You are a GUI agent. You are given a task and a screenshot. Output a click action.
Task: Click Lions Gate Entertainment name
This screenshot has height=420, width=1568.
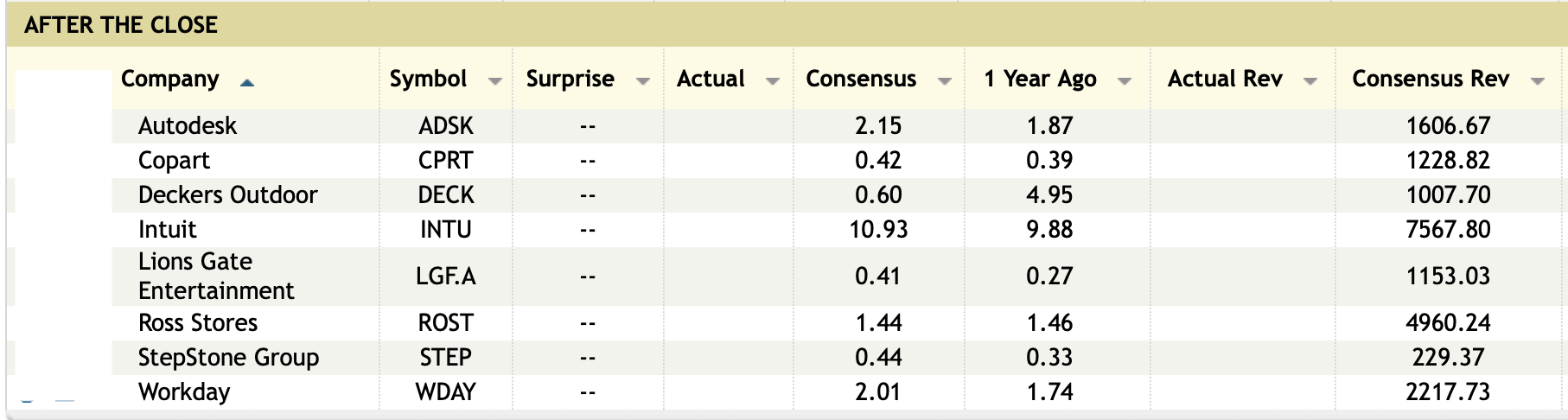pyautogui.click(x=216, y=277)
